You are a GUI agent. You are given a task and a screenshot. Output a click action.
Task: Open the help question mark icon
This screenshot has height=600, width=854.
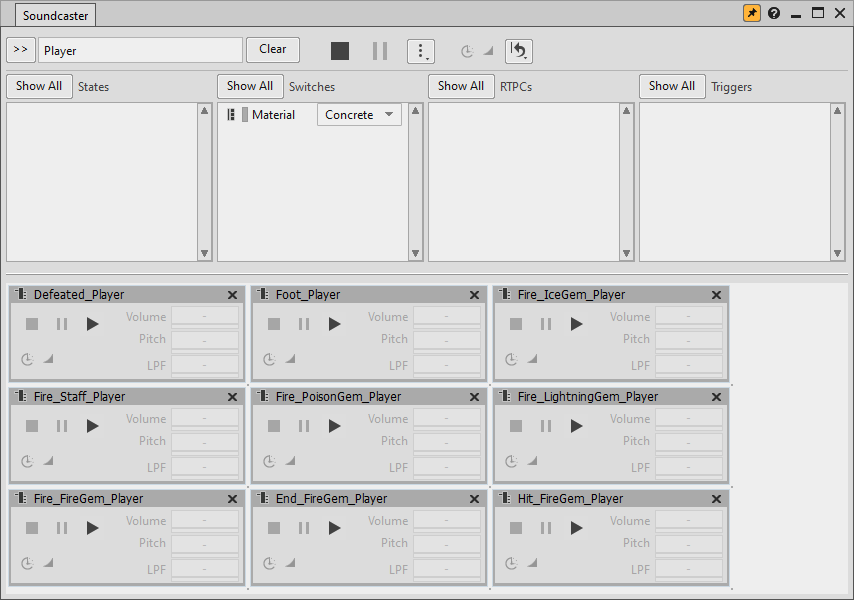[x=774, y=14]
